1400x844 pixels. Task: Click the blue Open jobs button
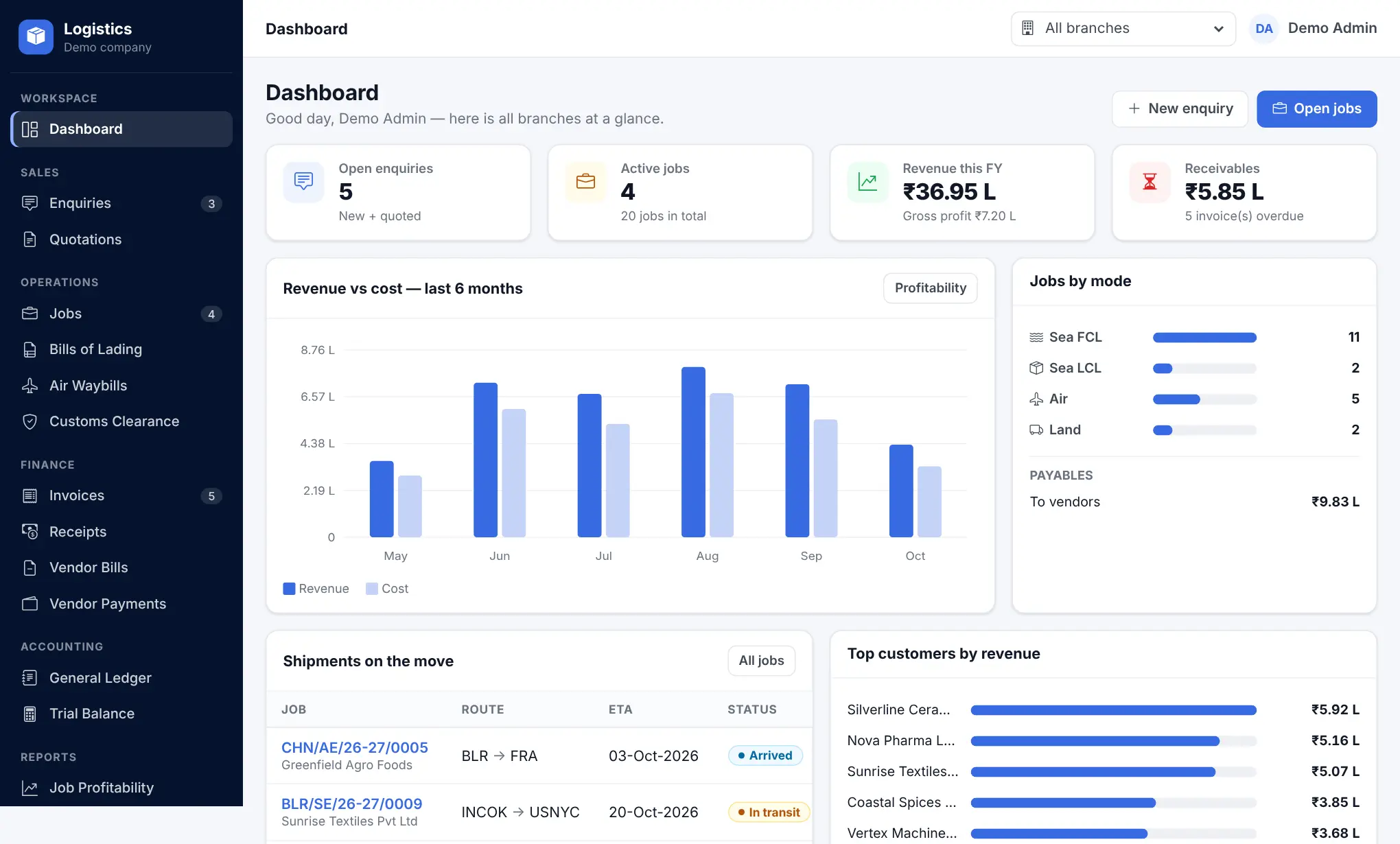tap(1316, 108)
